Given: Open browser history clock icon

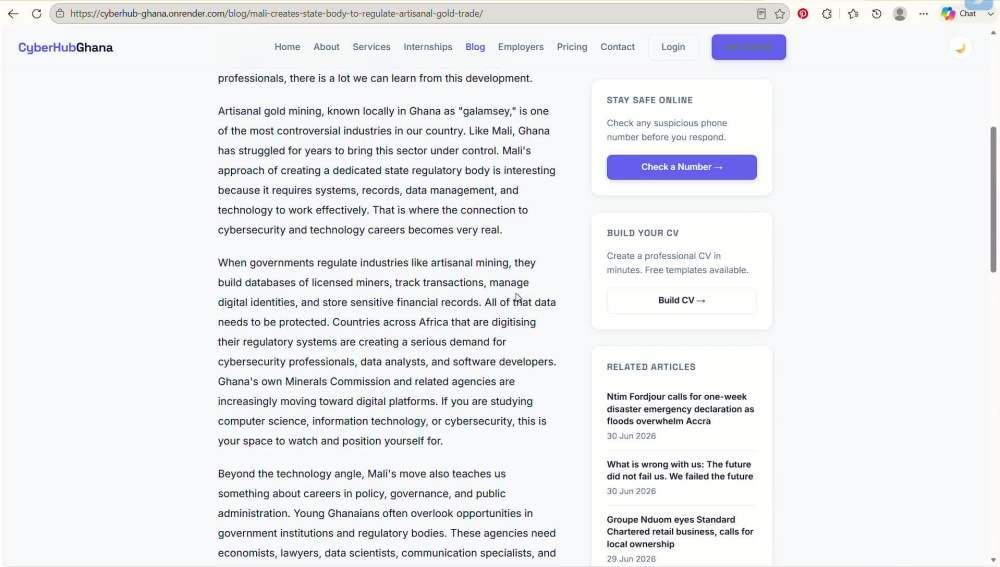Looking at the screenshot, I should 876,13.
